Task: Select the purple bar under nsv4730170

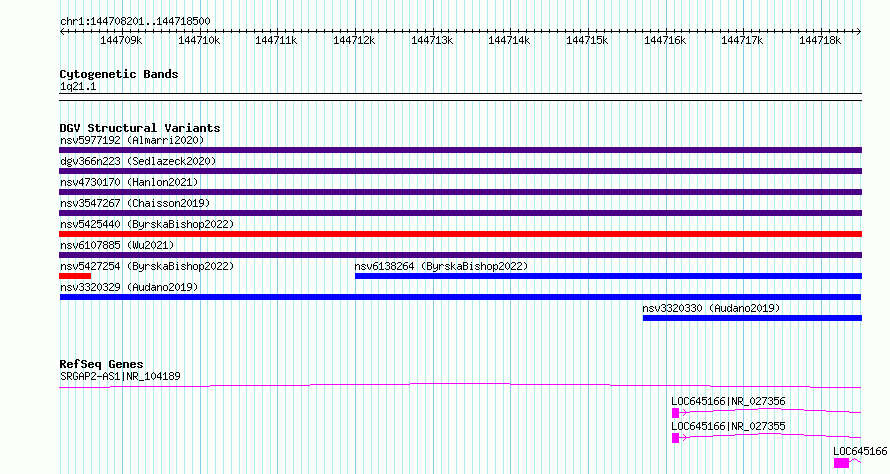Action: [460, 192]
